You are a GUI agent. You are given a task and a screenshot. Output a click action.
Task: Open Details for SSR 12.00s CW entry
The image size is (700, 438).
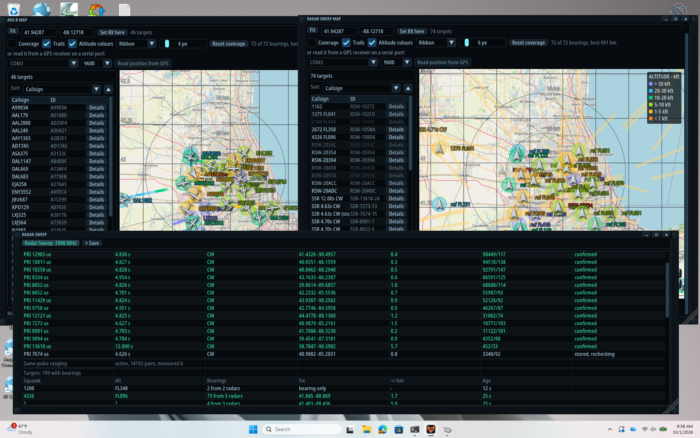point(396,199)
